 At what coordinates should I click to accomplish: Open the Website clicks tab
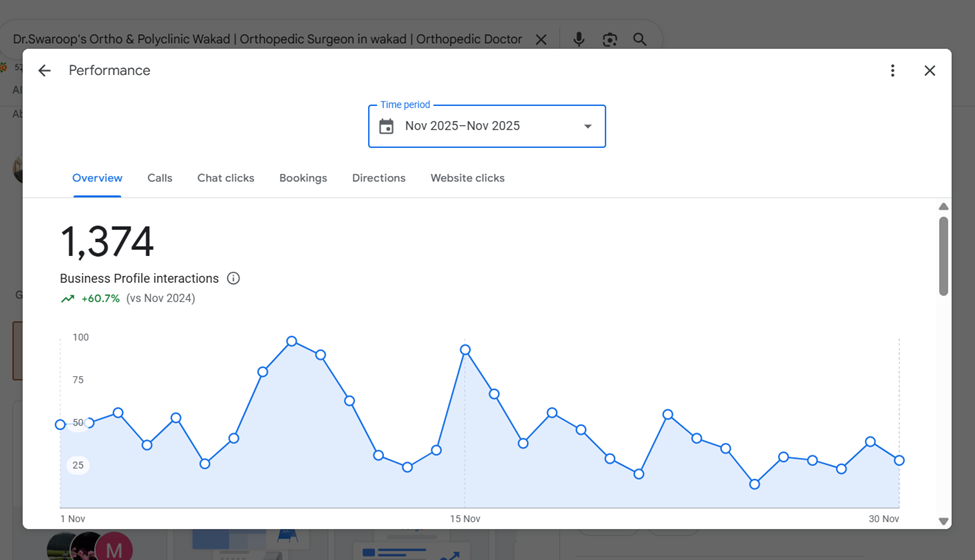(468, 178)
